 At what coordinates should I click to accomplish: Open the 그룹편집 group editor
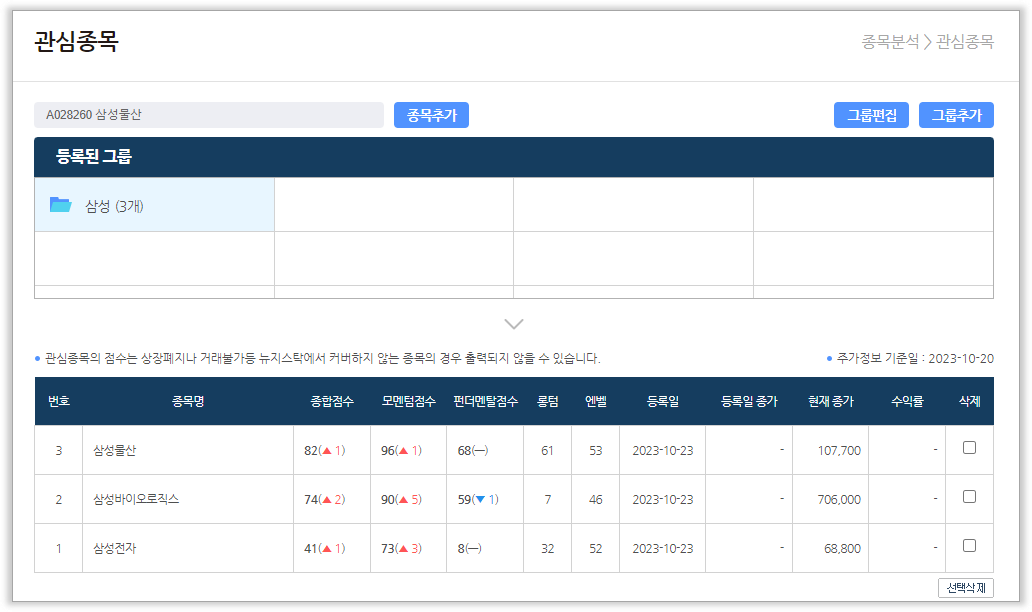click(x=871, y=115)
